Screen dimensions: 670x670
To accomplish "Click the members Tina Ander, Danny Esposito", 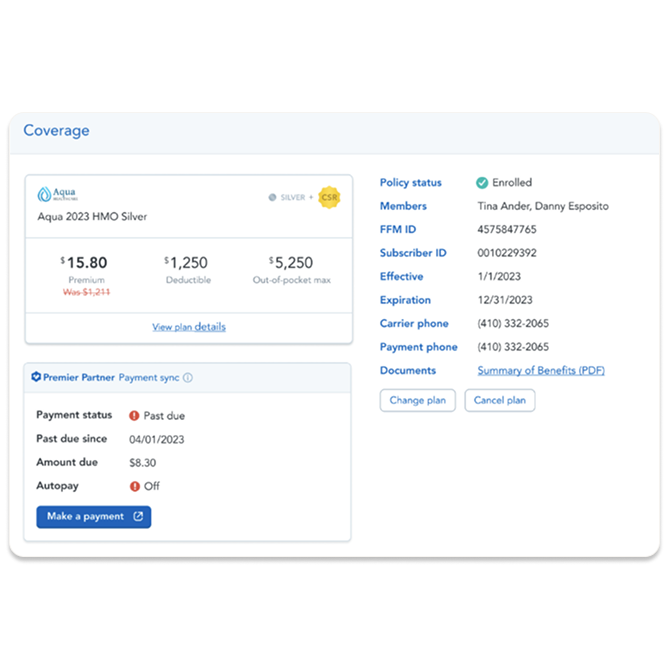I will point(543,206).
